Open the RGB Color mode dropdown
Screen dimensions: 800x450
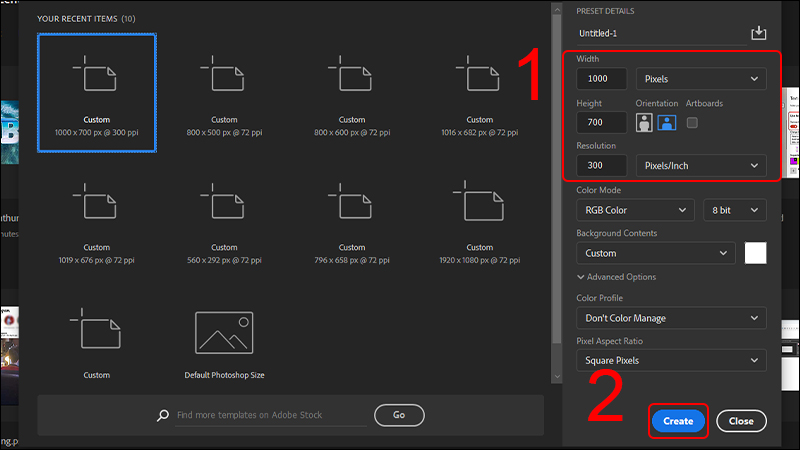(x=635, y=210)
